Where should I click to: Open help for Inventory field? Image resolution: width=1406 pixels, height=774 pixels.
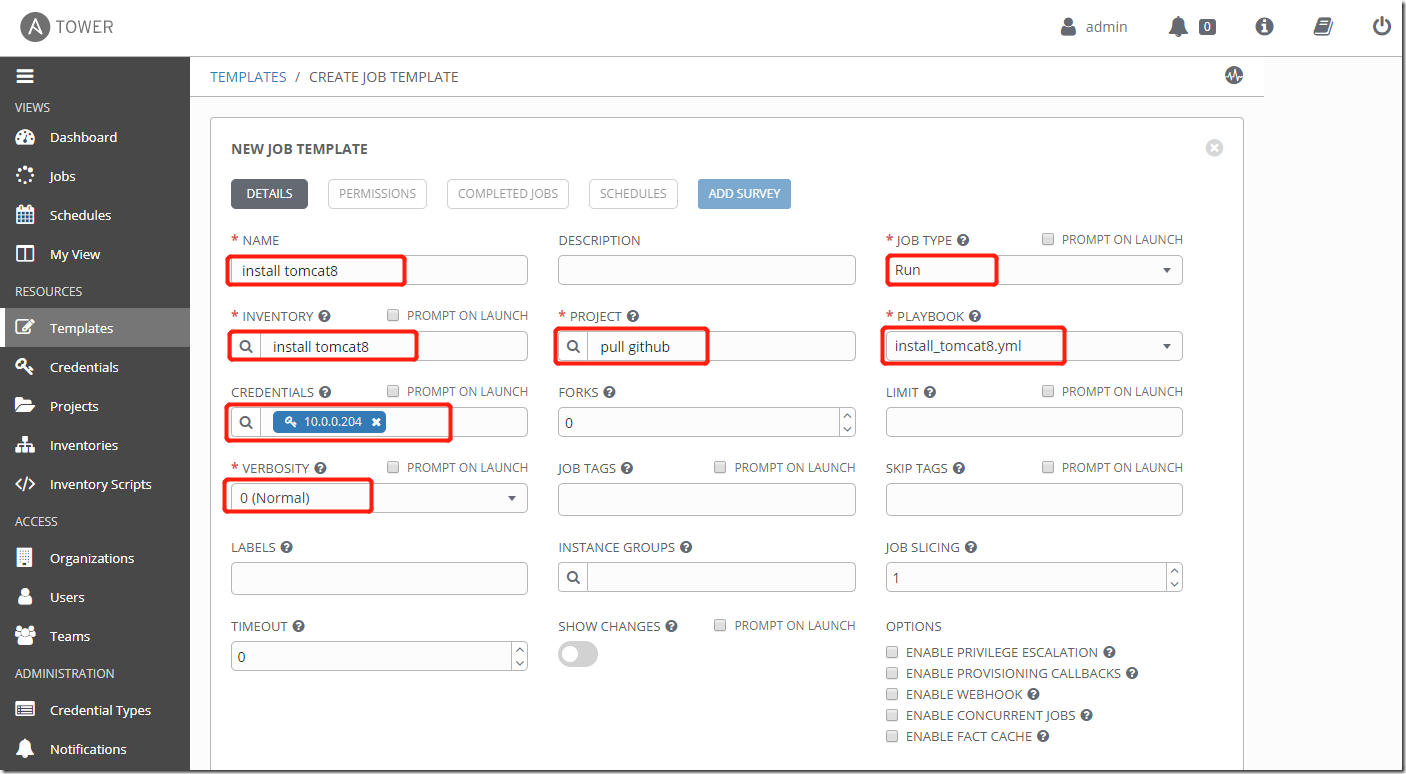[324, 316]
